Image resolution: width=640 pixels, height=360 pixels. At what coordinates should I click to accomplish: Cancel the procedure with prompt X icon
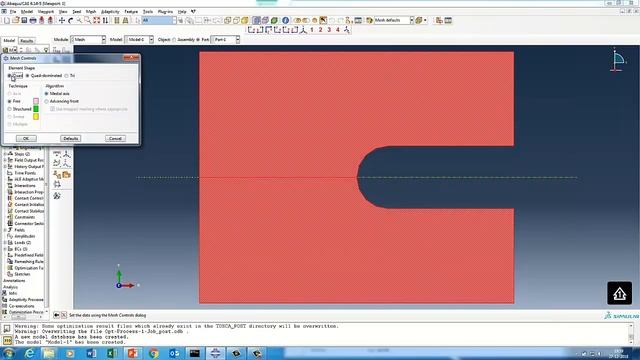pos(64,315)
